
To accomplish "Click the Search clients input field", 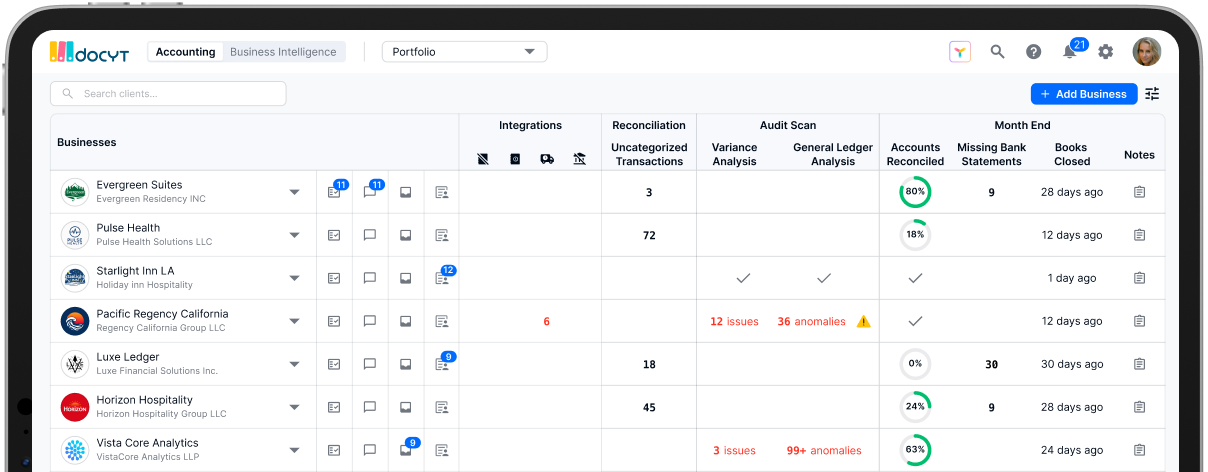I will pyautogui.click(x=168, y=93).
